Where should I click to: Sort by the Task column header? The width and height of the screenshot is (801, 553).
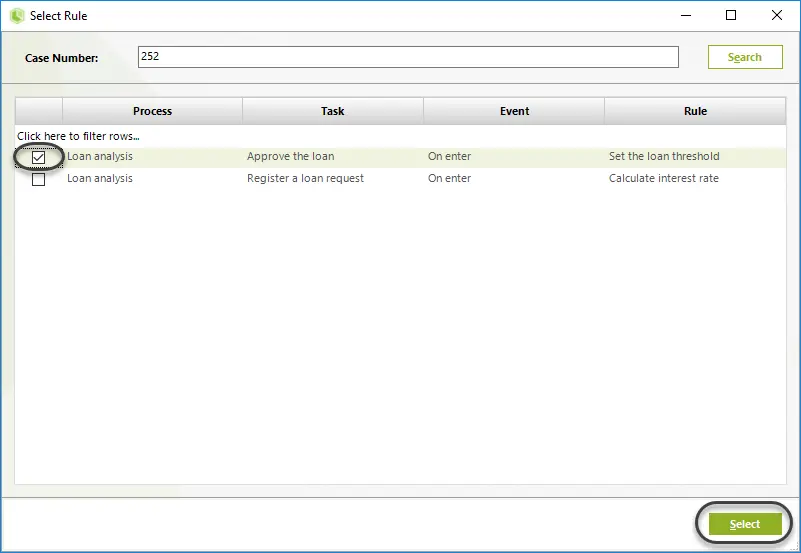pos(333,111)
